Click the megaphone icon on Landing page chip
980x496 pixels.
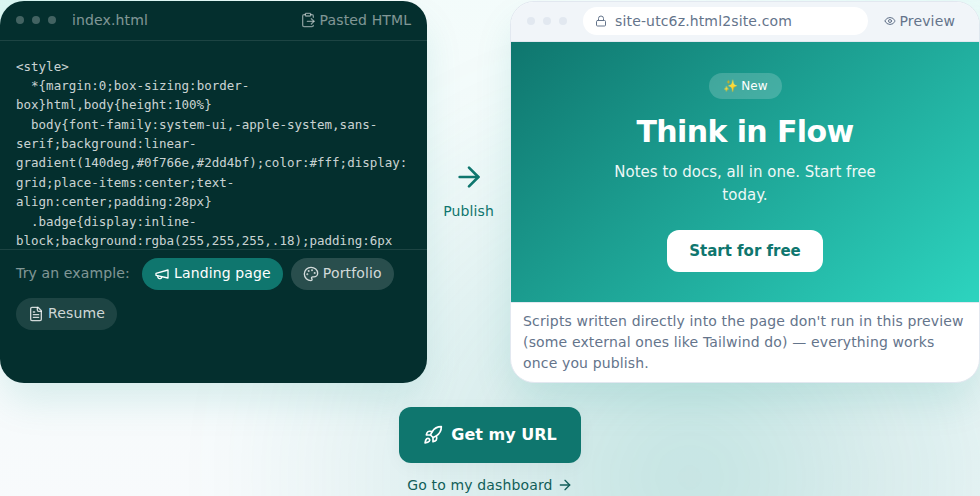pos(162,274)
